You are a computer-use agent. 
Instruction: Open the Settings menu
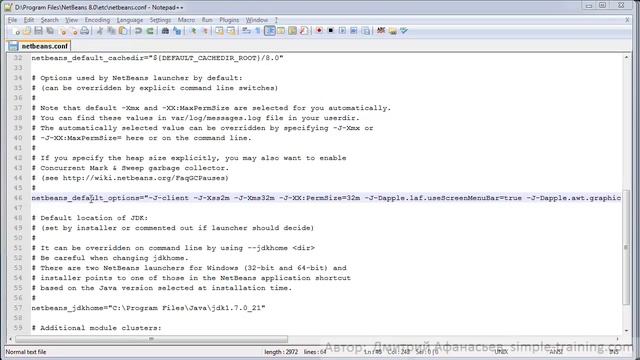coord(160,20)
